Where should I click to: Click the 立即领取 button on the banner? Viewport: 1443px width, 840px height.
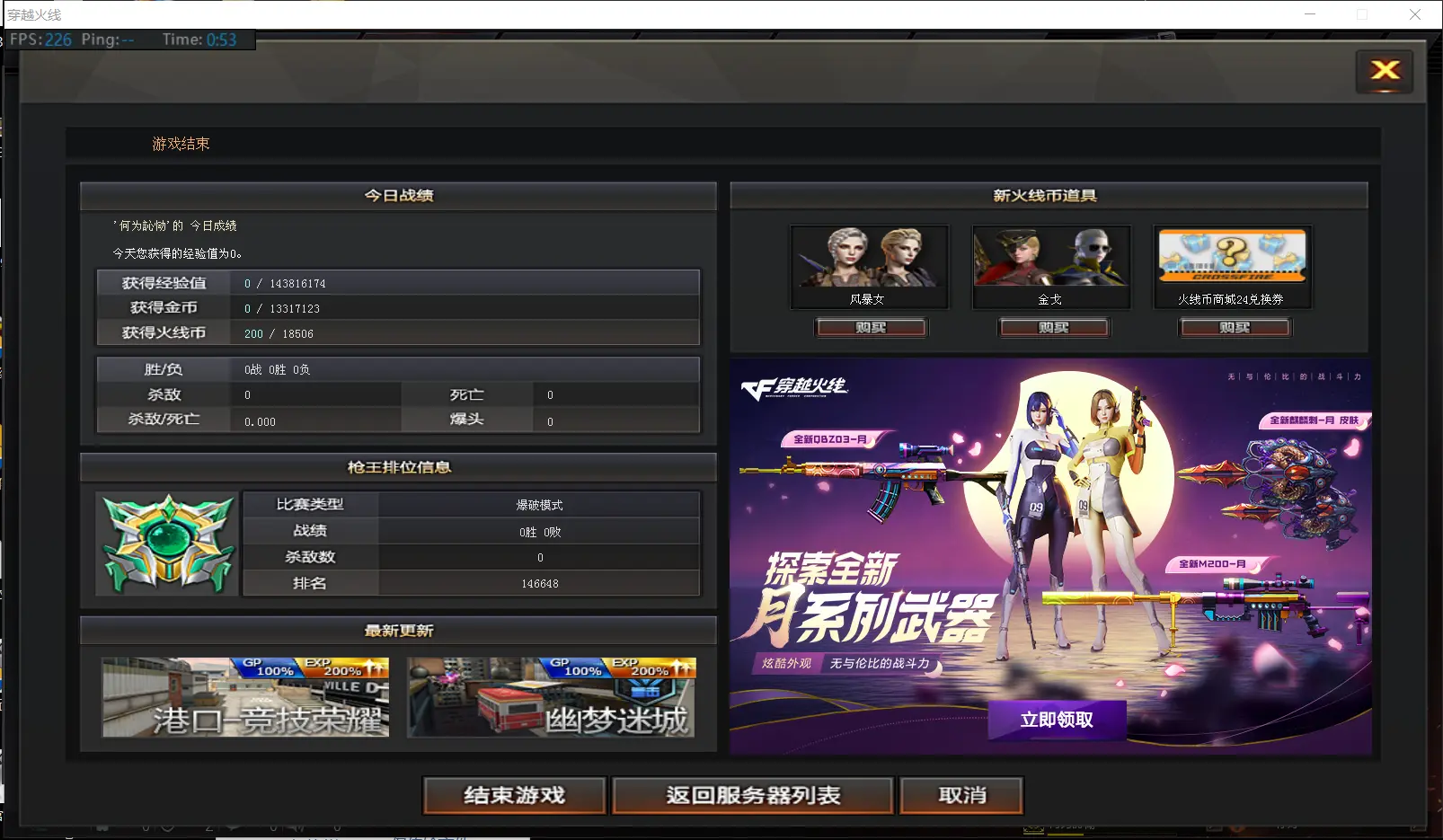pyautogui.click(x=1057, y=720)
